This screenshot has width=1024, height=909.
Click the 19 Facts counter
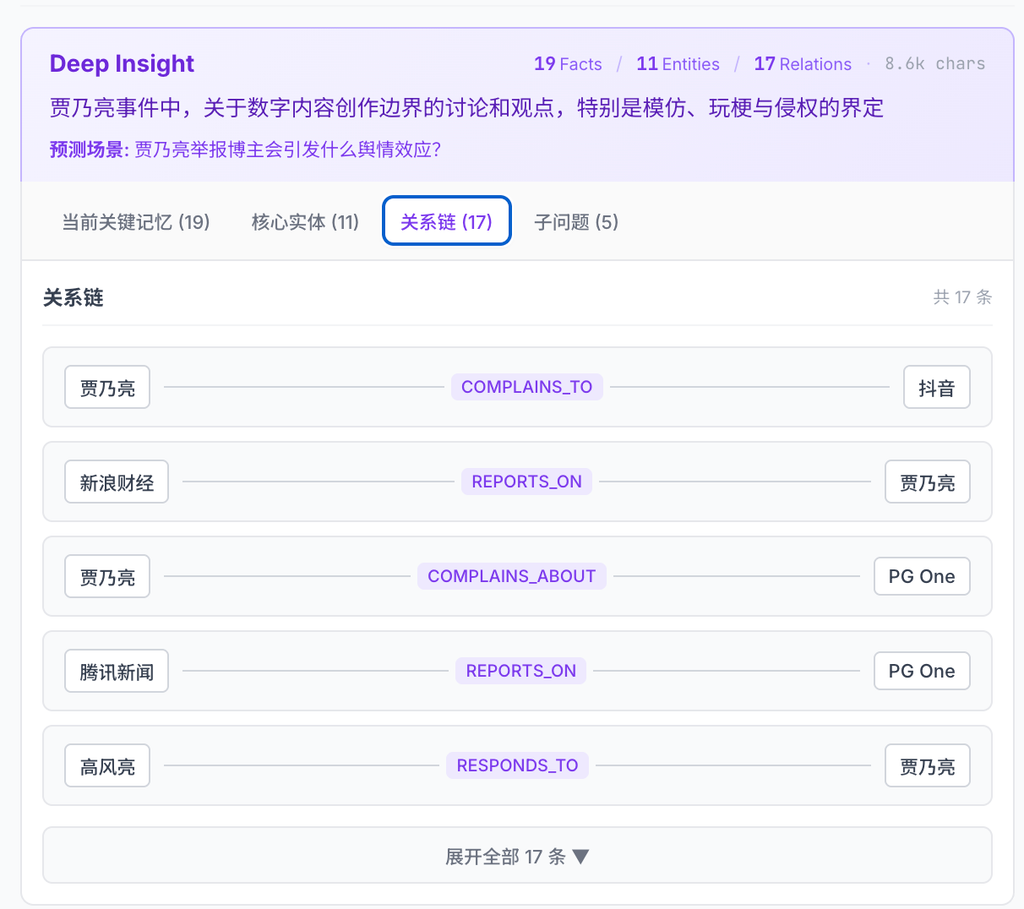(x=567, y=64)
